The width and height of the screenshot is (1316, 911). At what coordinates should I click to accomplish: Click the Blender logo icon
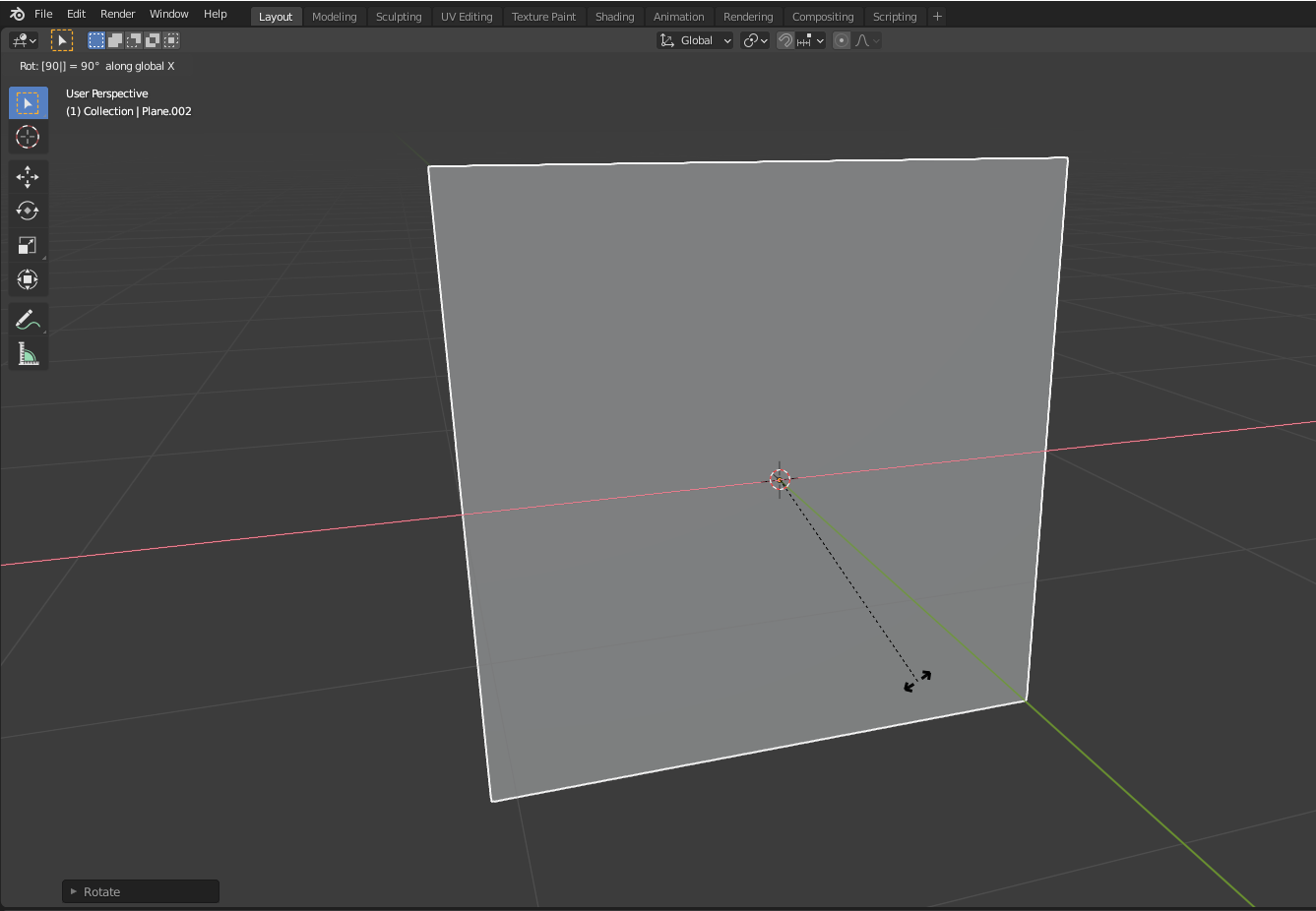[x=17, y=14]
